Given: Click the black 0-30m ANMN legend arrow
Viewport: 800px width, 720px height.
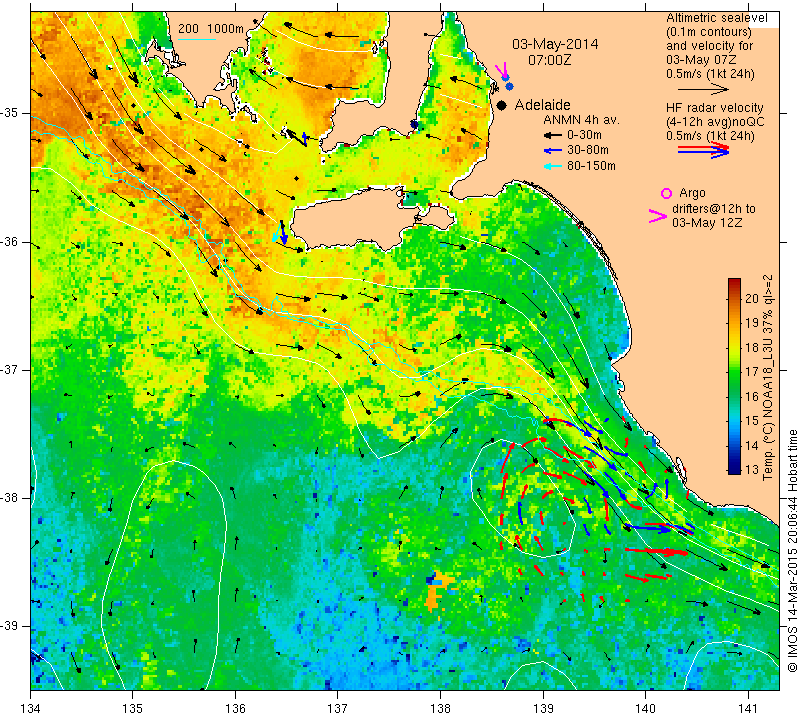Looking at the screenshot, I should (x=552, y=136).
